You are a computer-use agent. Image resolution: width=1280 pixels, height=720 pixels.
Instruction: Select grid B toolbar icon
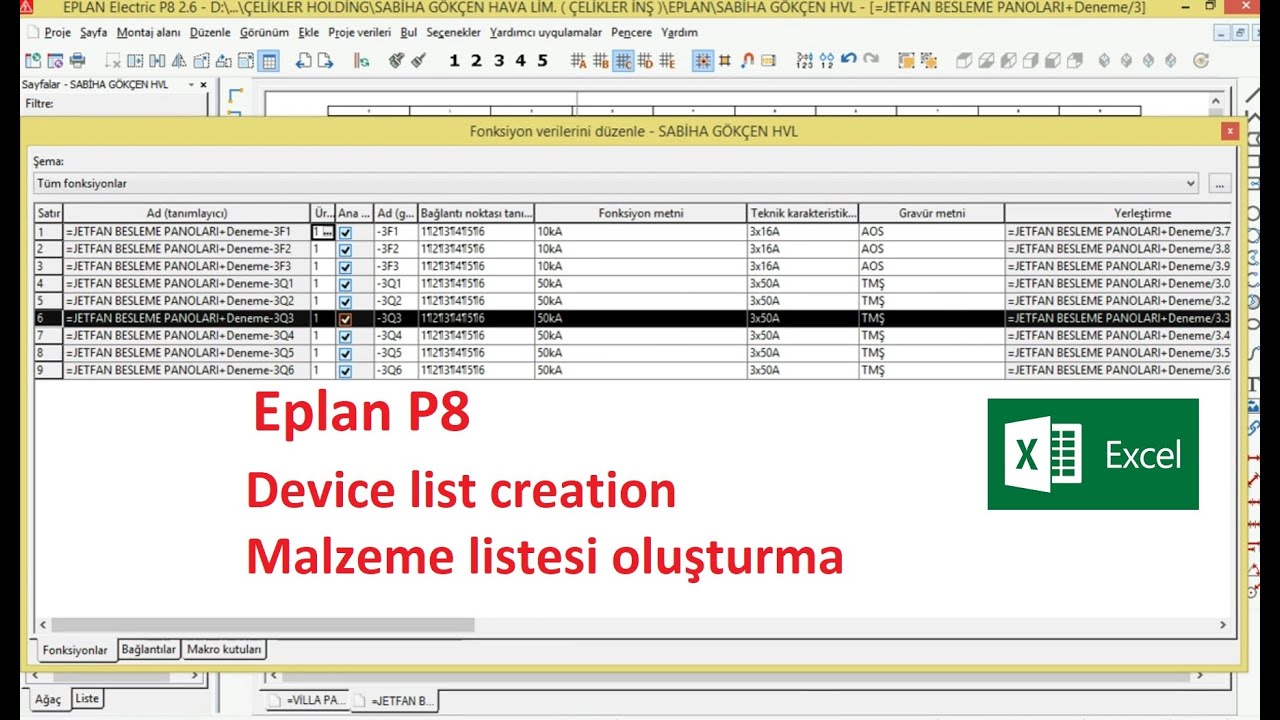[601, 61]
